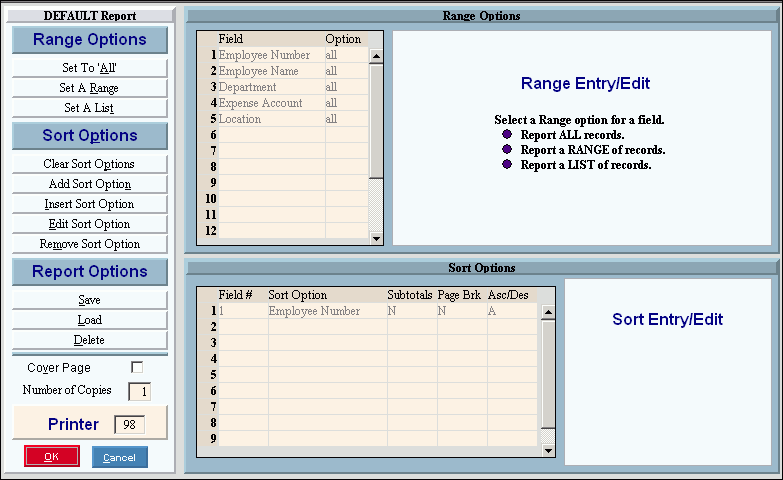Clear all sort options
The width and height of the screenshot is (783, 480).
(89, 164)
